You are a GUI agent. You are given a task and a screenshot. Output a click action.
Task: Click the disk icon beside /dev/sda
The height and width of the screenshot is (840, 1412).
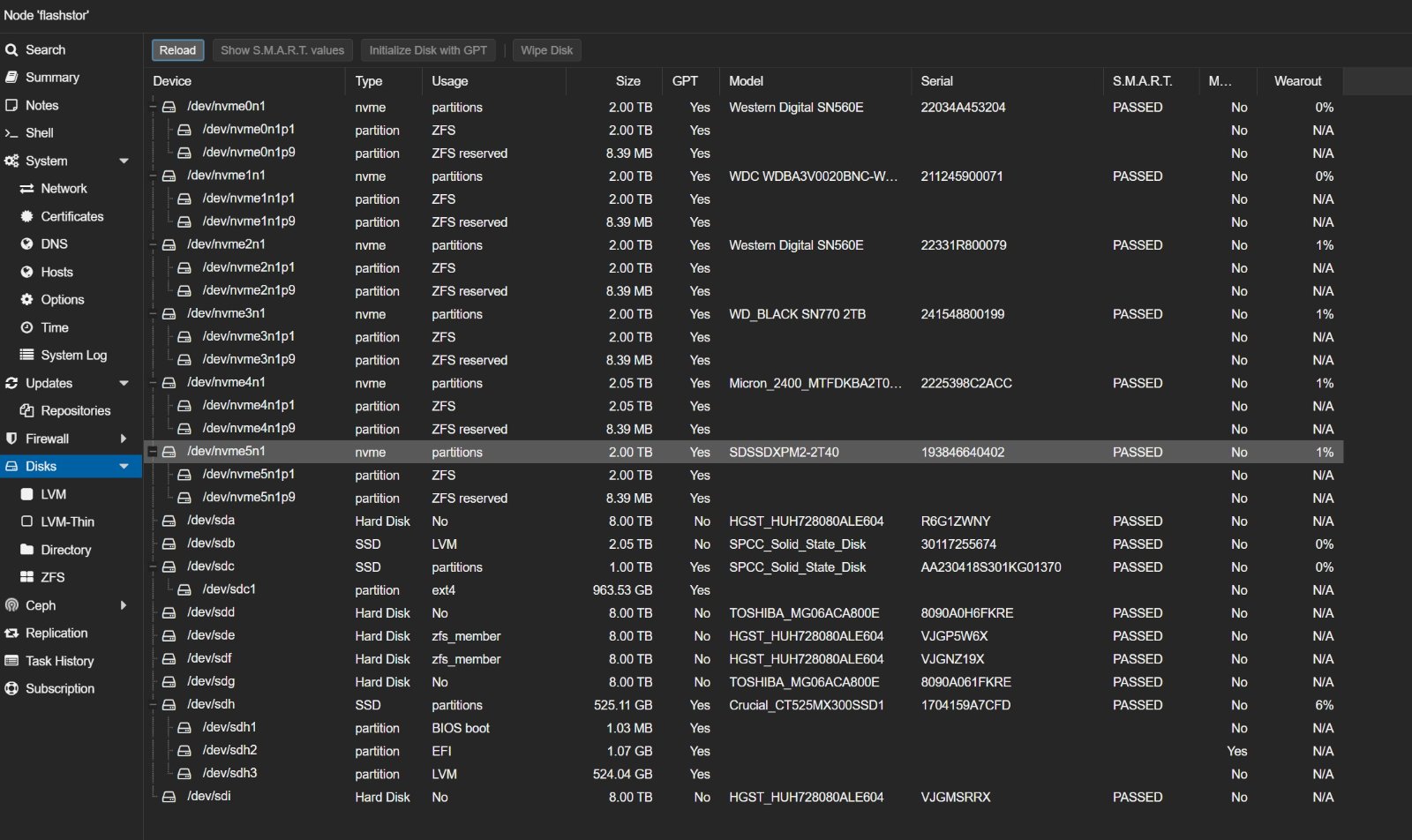[169, 521]
